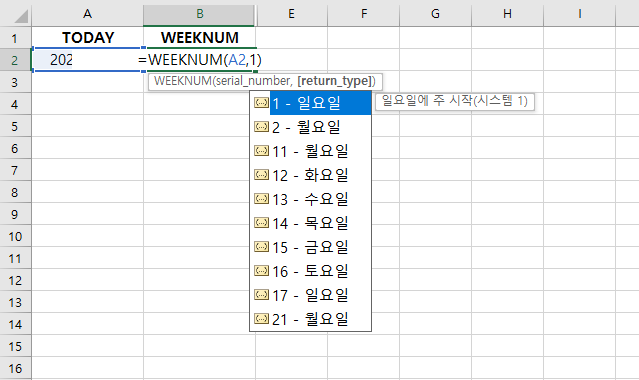Select row 10 header
Viewport: 639px width, 380px height.
coord(15,236)
